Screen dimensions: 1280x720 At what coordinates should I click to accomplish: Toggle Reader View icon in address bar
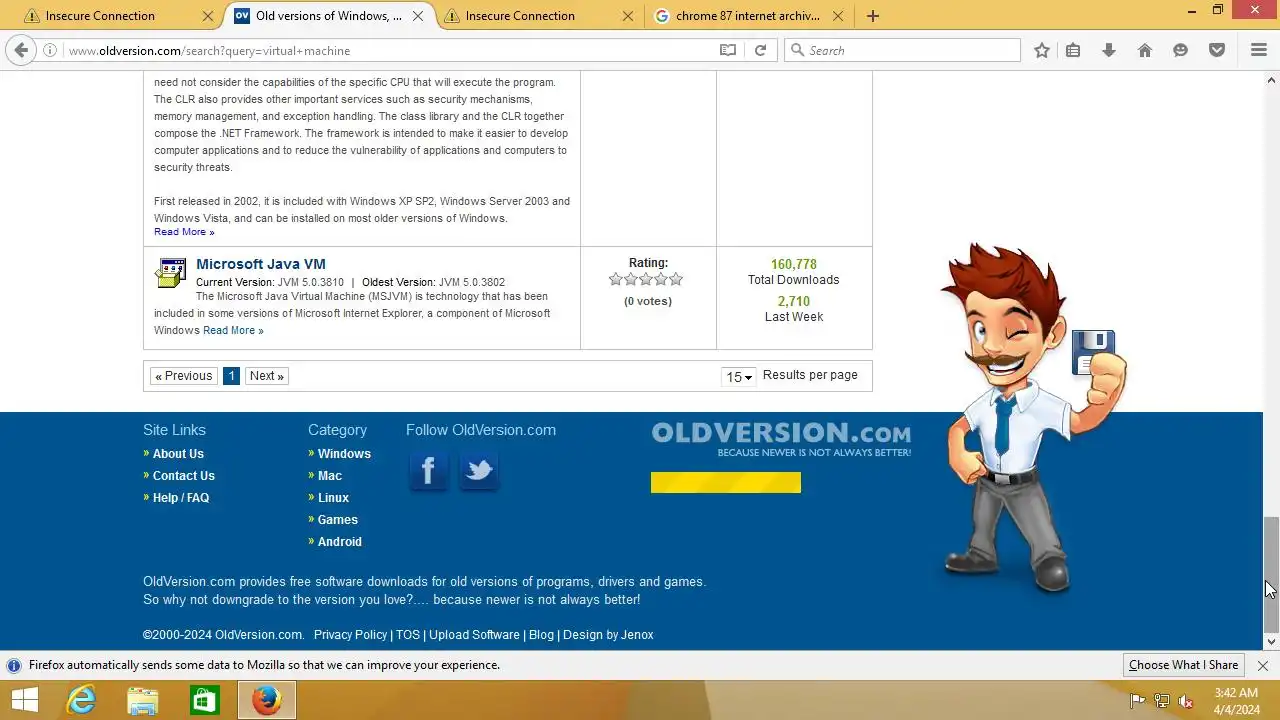click(728, 50)
